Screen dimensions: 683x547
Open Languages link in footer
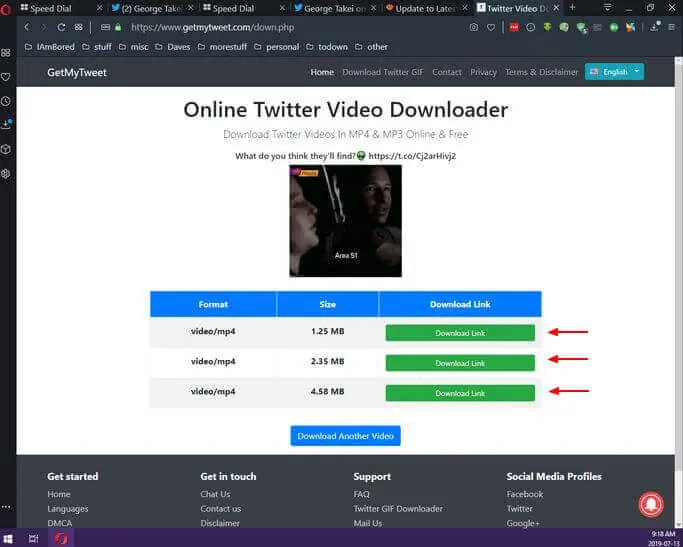(68, 509)
